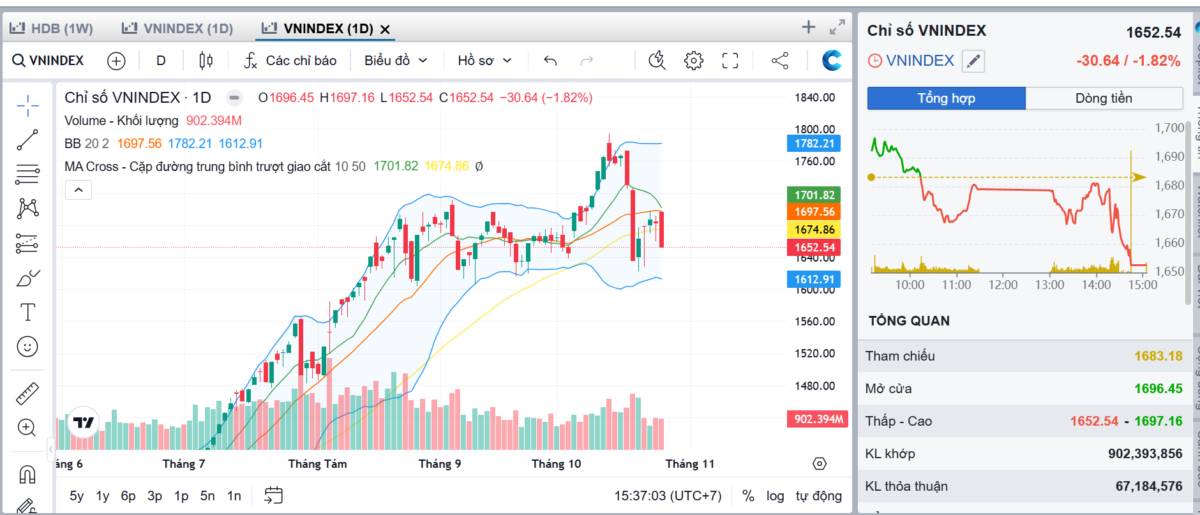Image resolution: width=1200 pixels, height=515 pixels.
Task: Open the Fibonacci retracement tools
Action: point(28,174)
